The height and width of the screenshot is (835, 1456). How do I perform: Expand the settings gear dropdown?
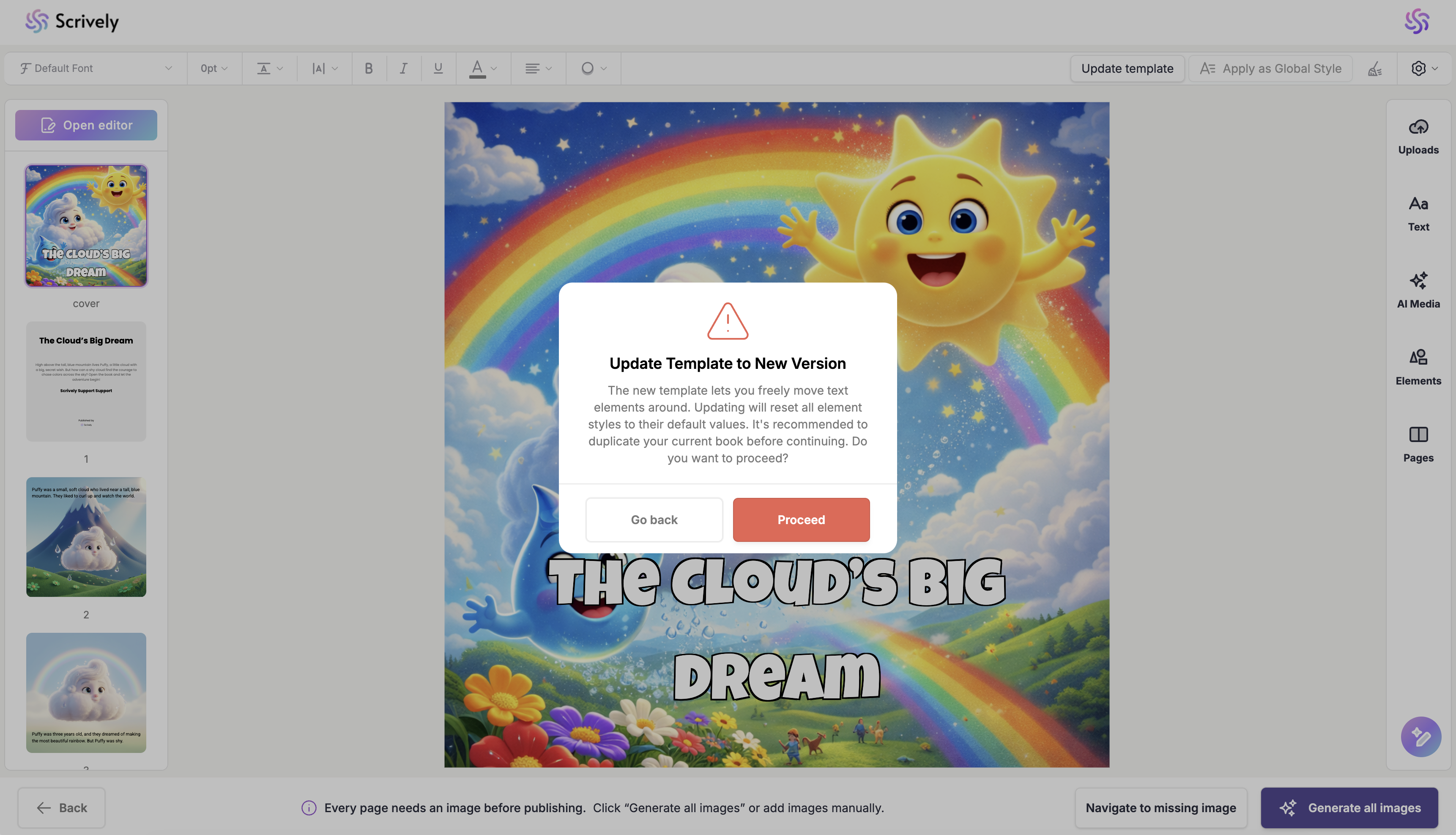1424,69
